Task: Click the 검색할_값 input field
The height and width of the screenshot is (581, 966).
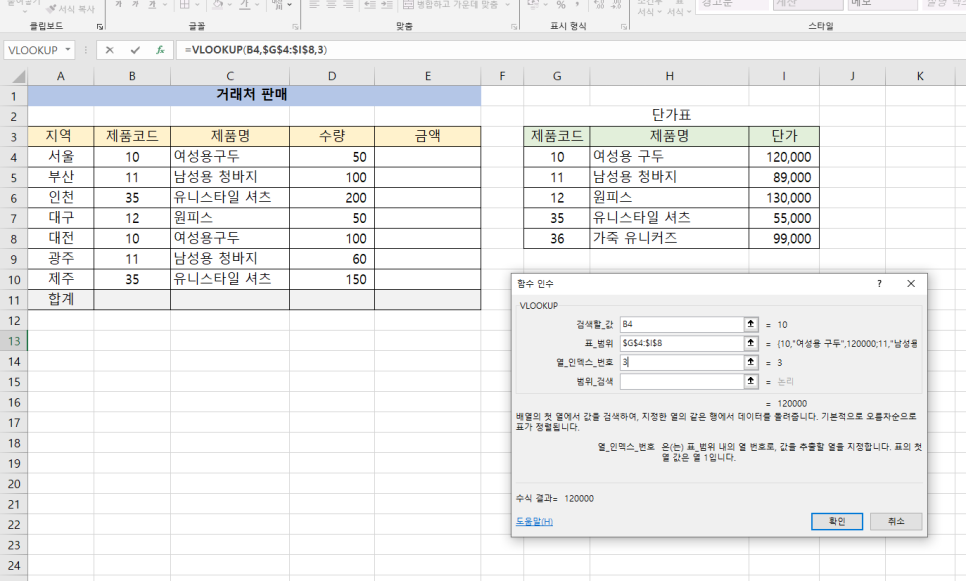Action: click(681, 324)
